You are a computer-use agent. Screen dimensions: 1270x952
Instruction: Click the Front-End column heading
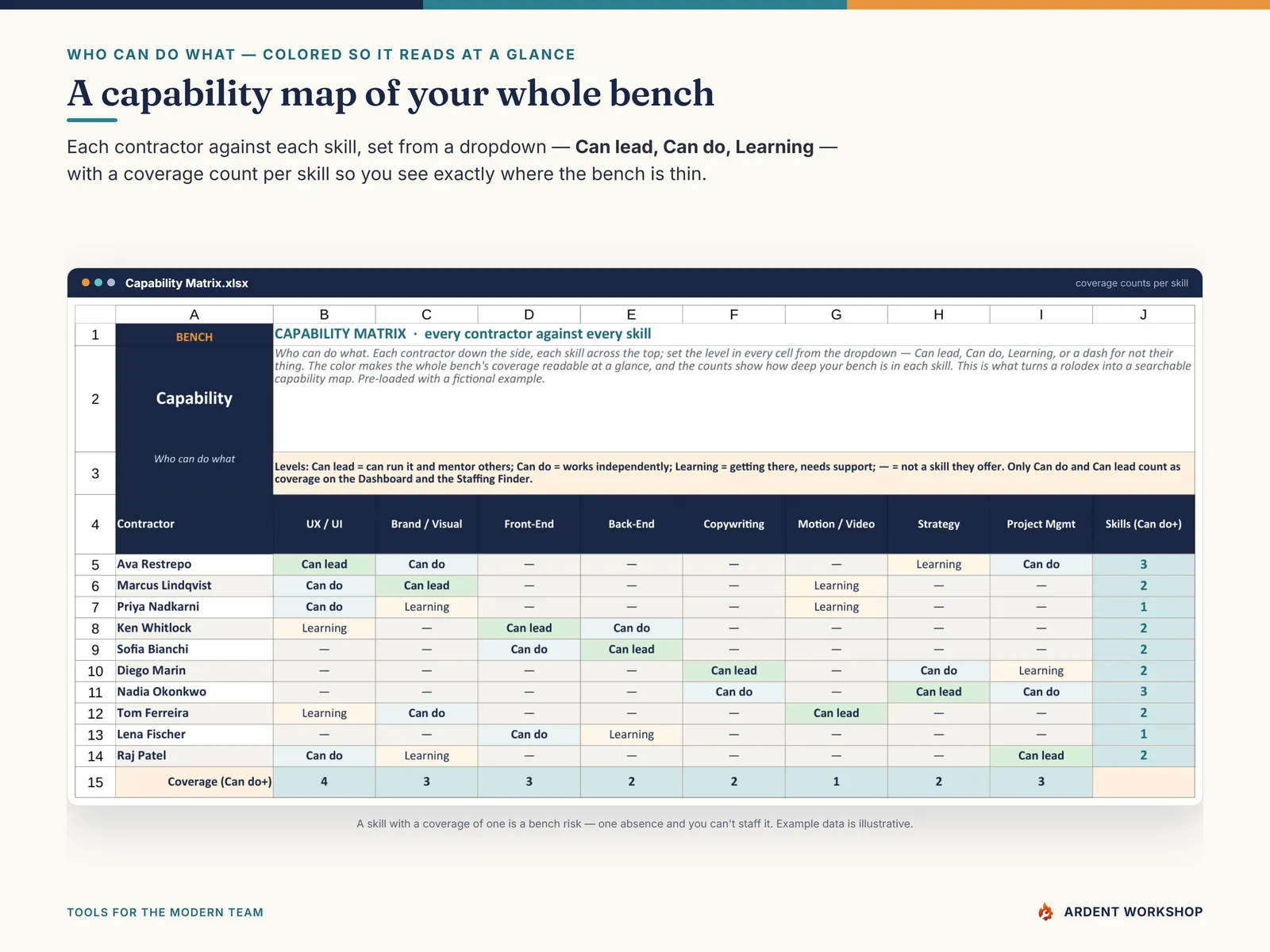529,524
